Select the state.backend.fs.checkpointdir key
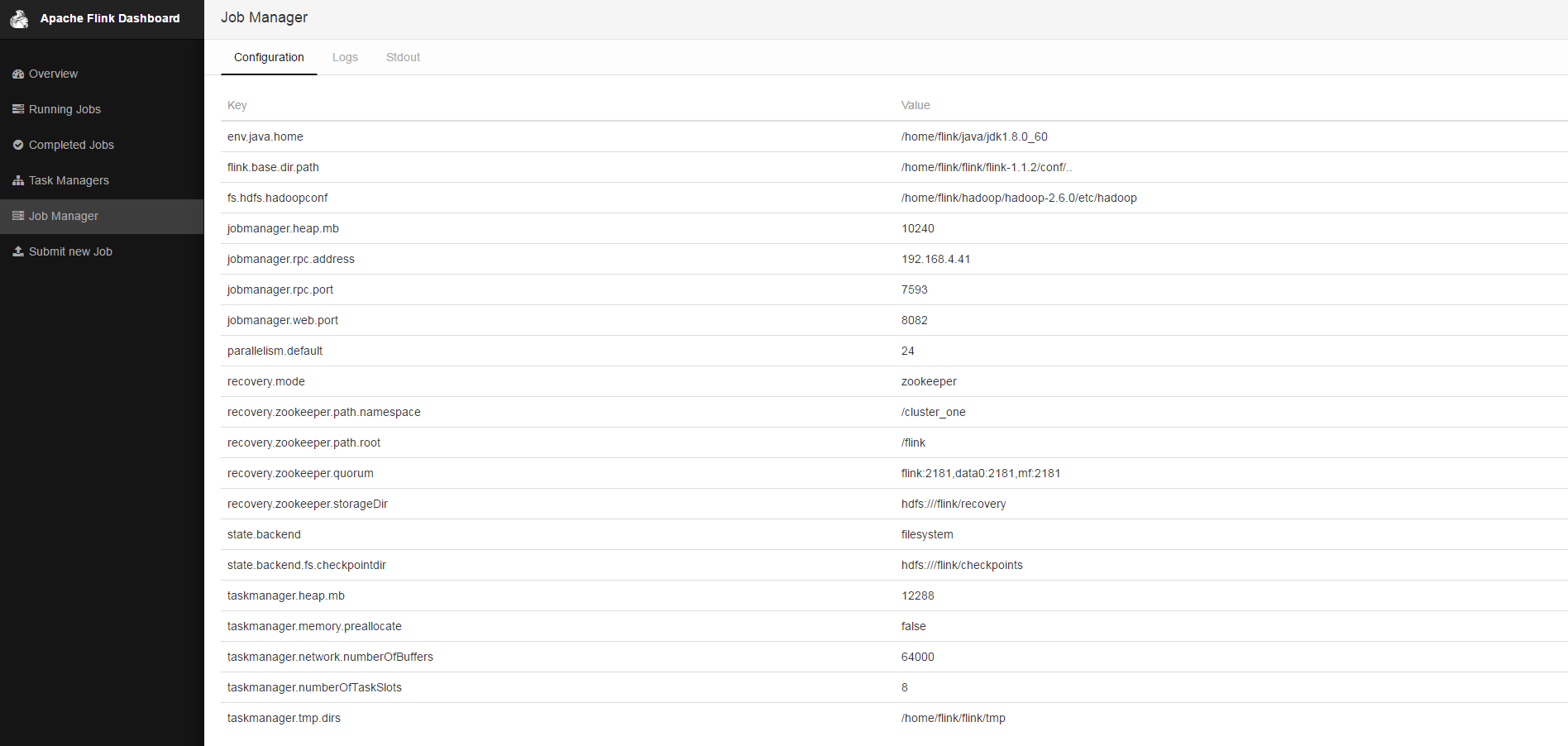Screen dimensions: 1568x746 coord(307,565)
